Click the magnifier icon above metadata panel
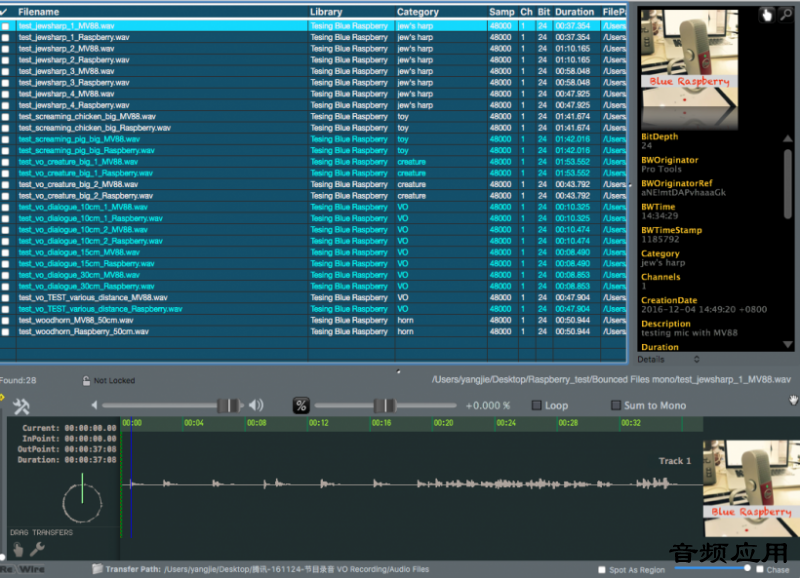 (x=786, y=15)
